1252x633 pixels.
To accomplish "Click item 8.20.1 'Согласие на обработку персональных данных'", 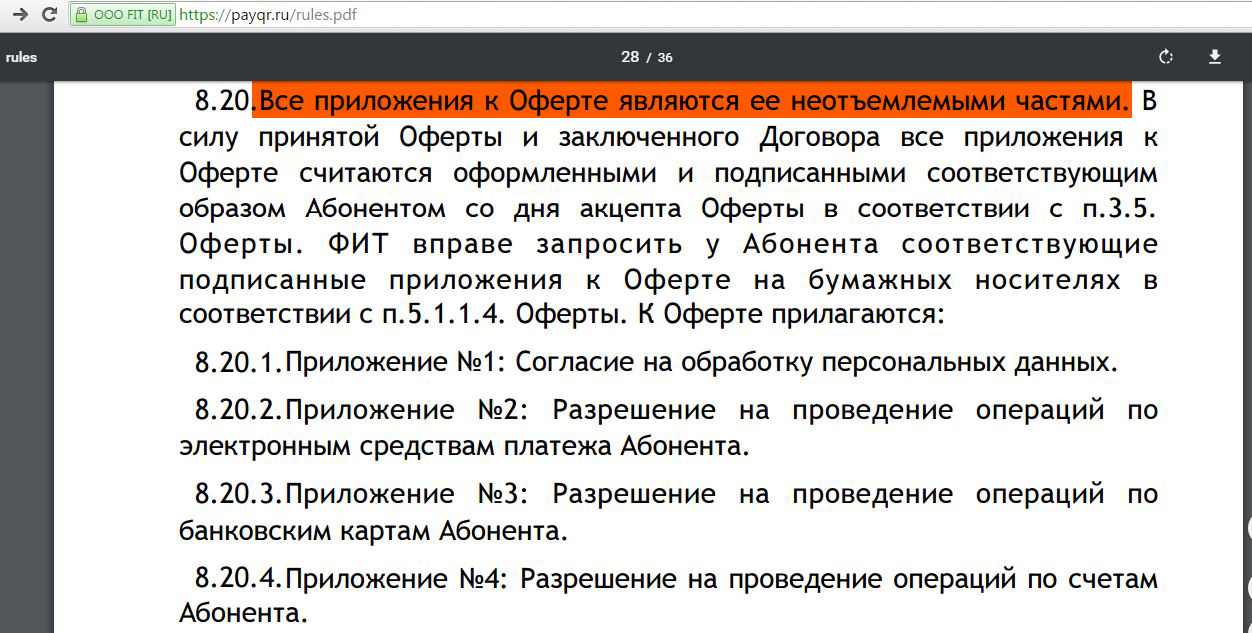I will tap(656, 362).
